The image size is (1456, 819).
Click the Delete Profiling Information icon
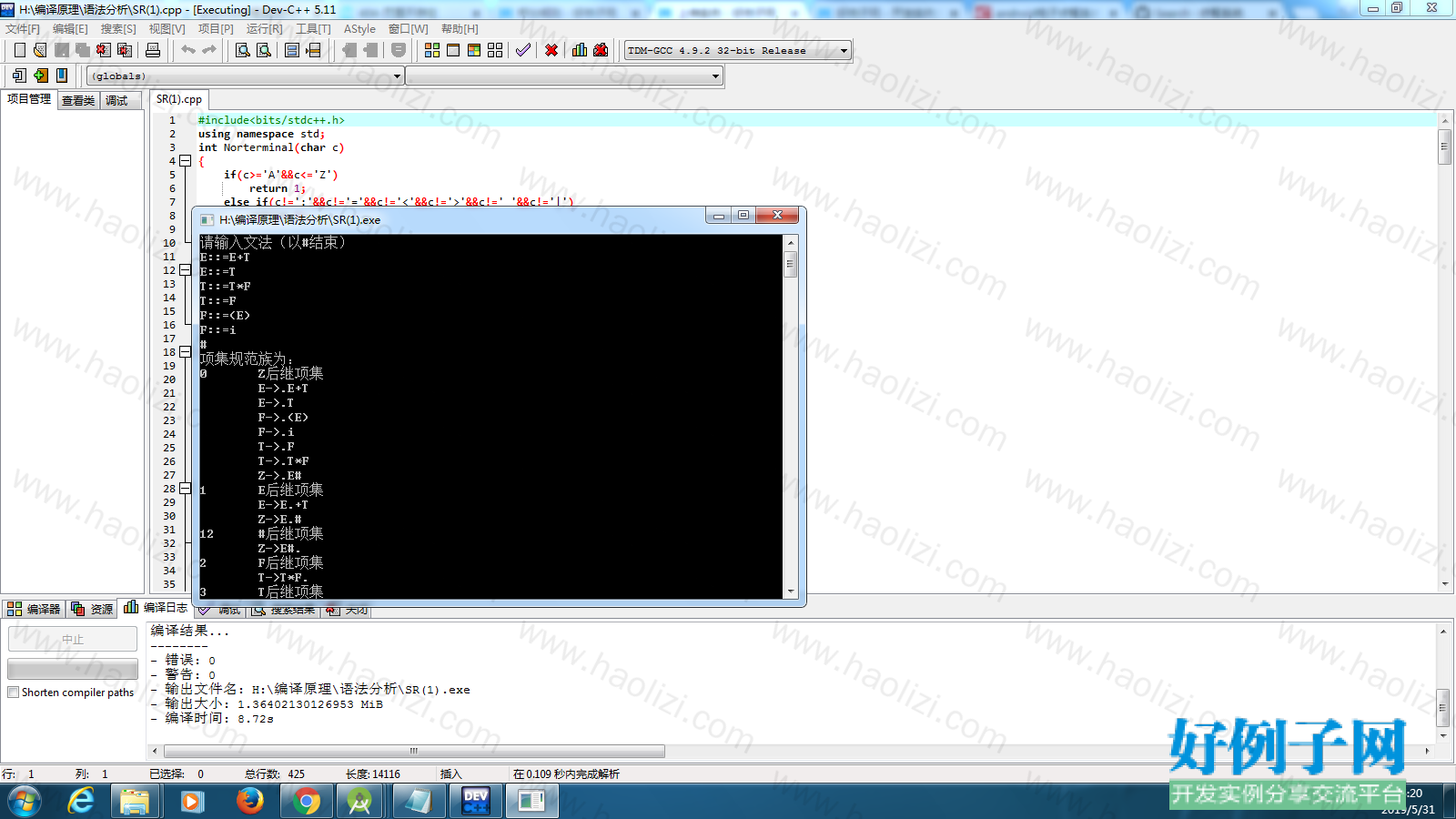point(601,50)
